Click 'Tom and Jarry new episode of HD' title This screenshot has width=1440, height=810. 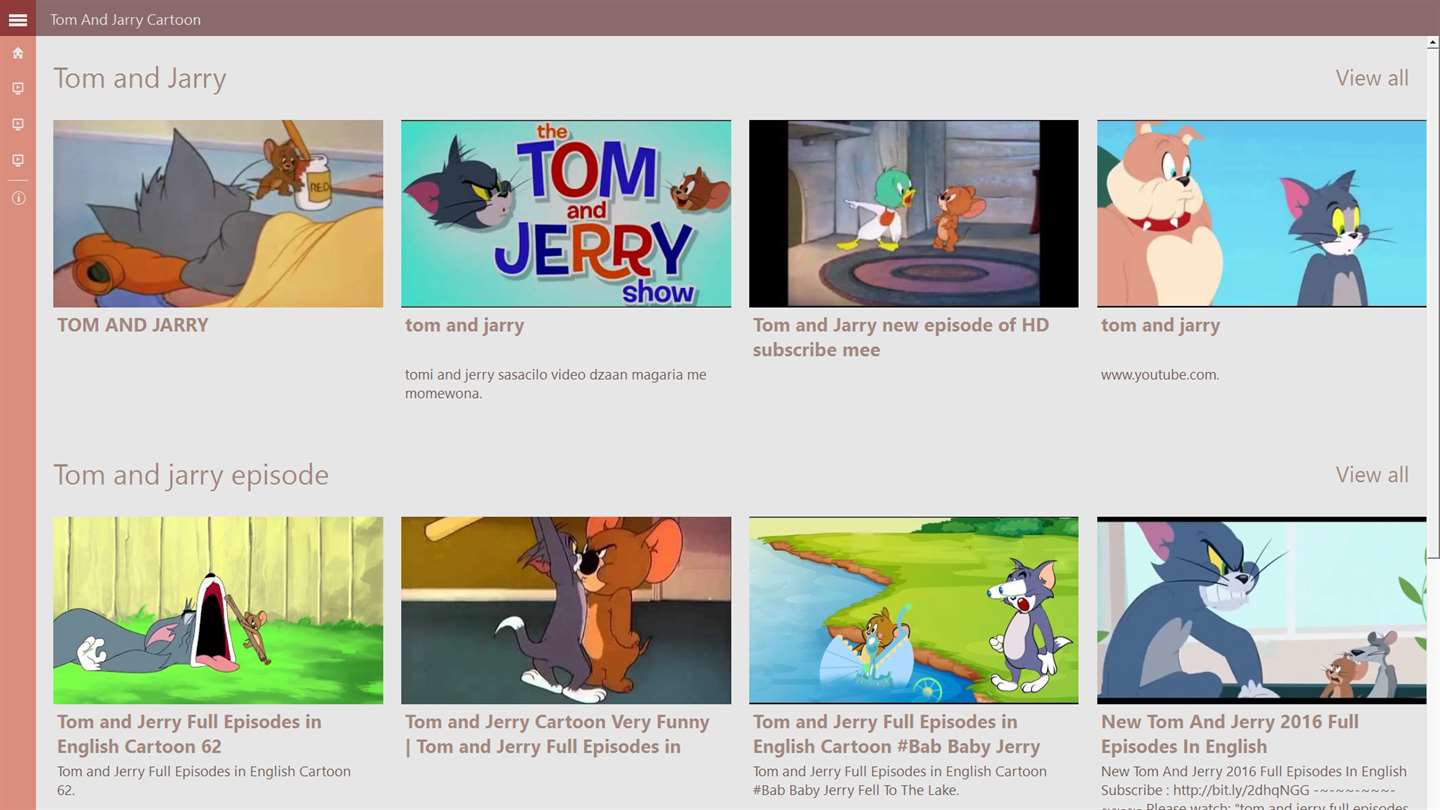(x=901, y=337)
